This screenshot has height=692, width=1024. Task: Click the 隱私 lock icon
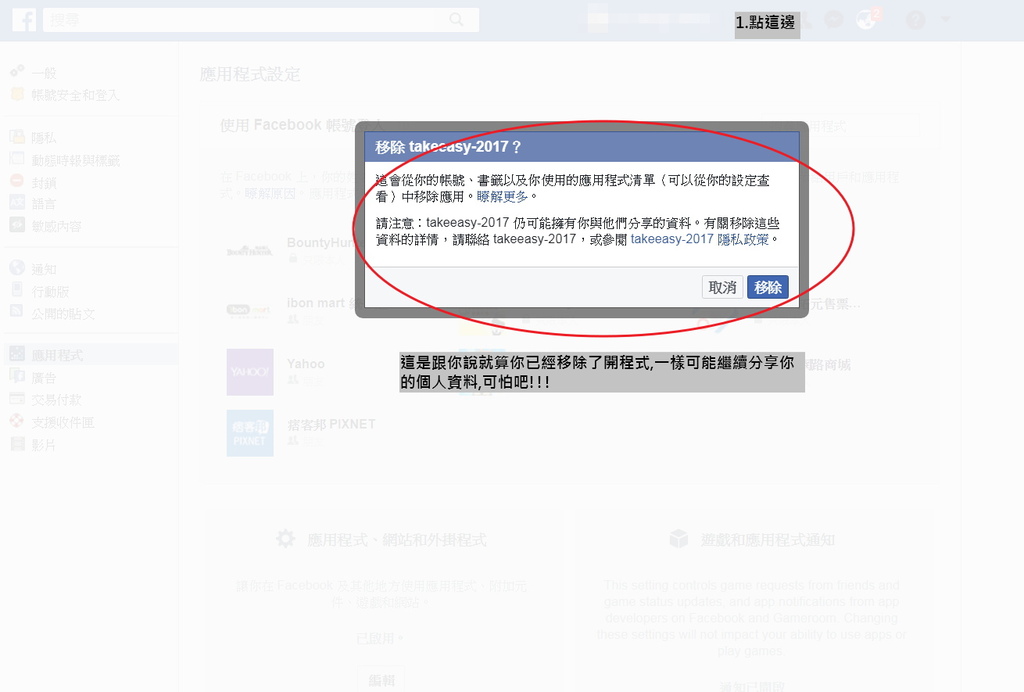(17, 136)
